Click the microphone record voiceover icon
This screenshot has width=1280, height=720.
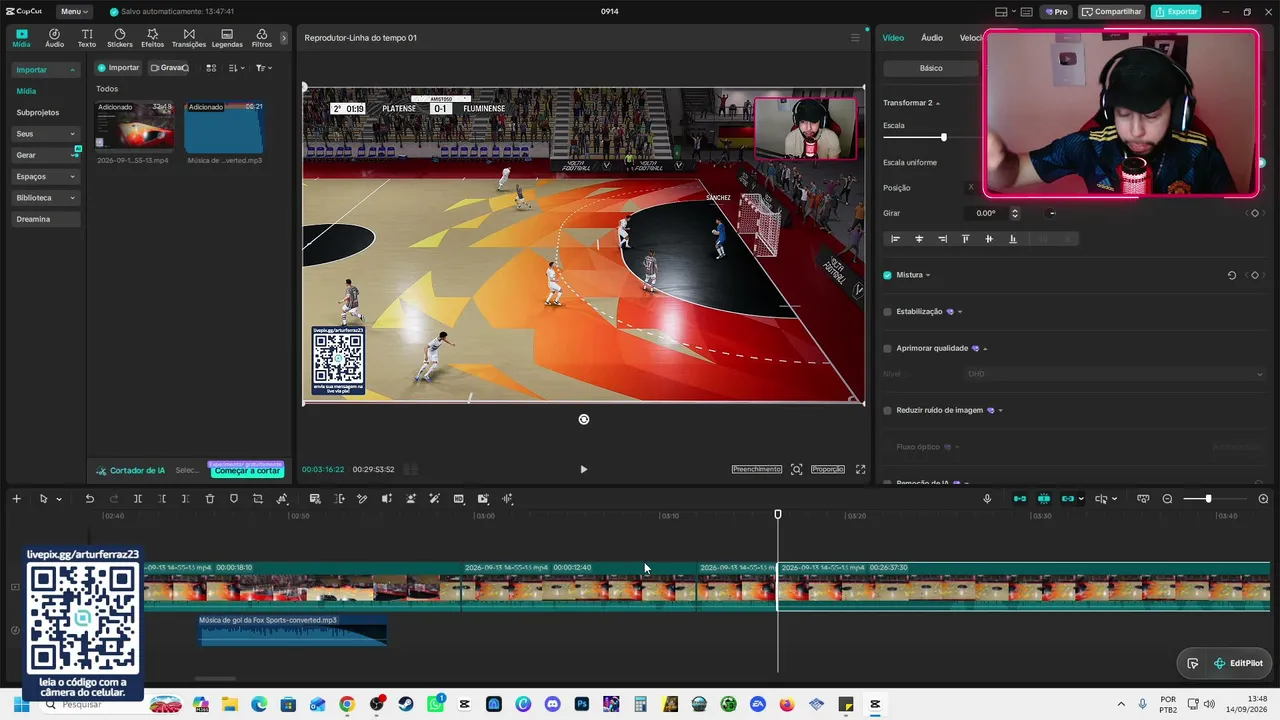point(987,499)
